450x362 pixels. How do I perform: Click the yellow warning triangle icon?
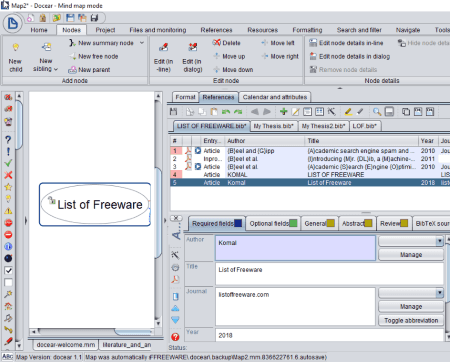[x=8, y=211]
